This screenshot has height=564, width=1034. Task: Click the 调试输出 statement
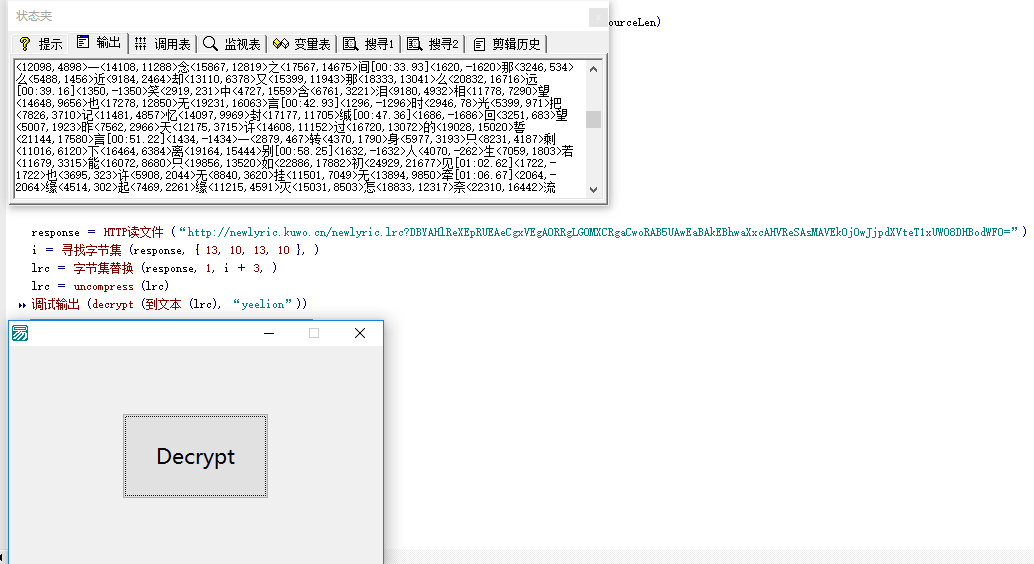pyautogui.click(x=169, y=304)
